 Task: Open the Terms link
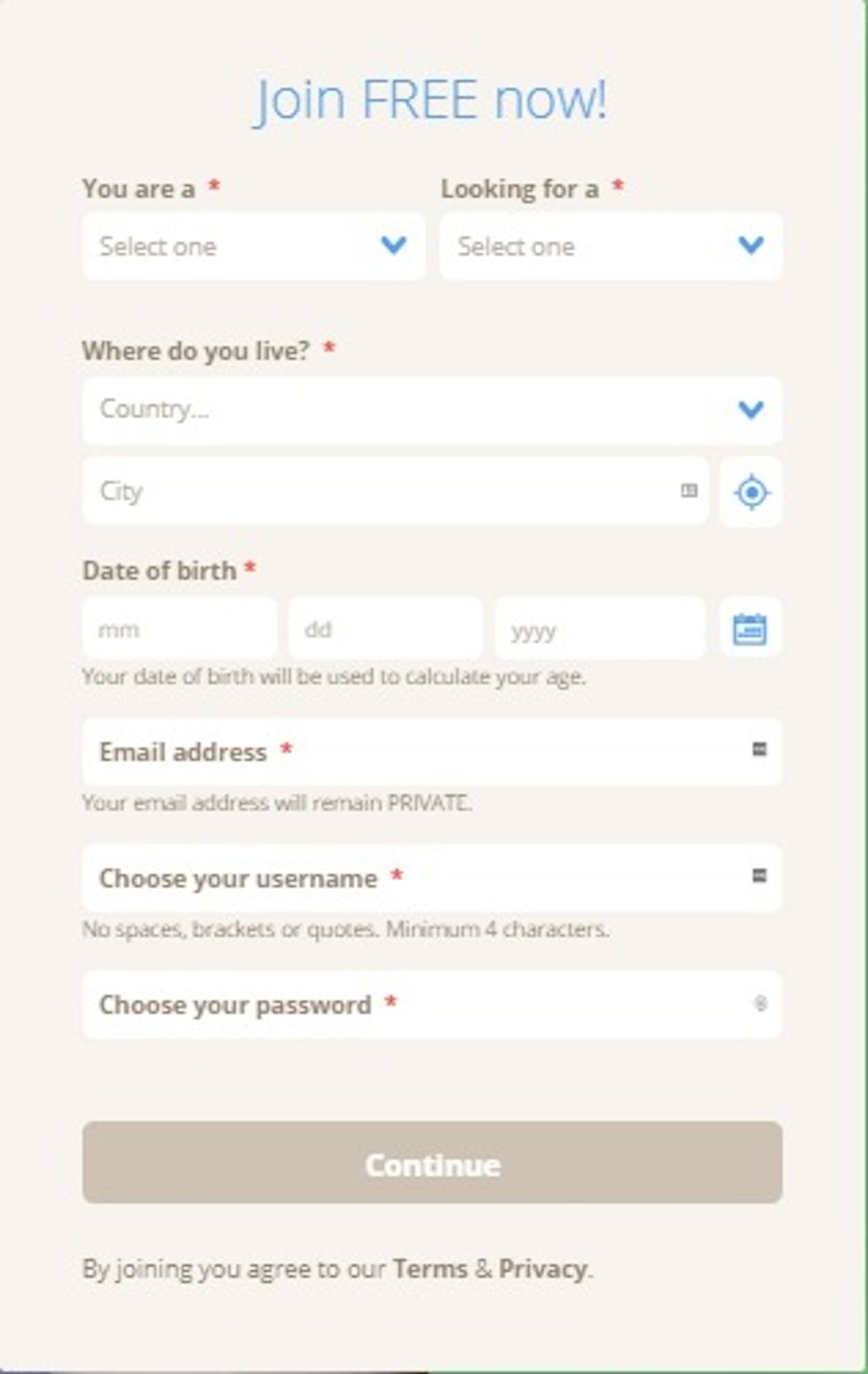pyautogui.click(x=430, y=1269)
